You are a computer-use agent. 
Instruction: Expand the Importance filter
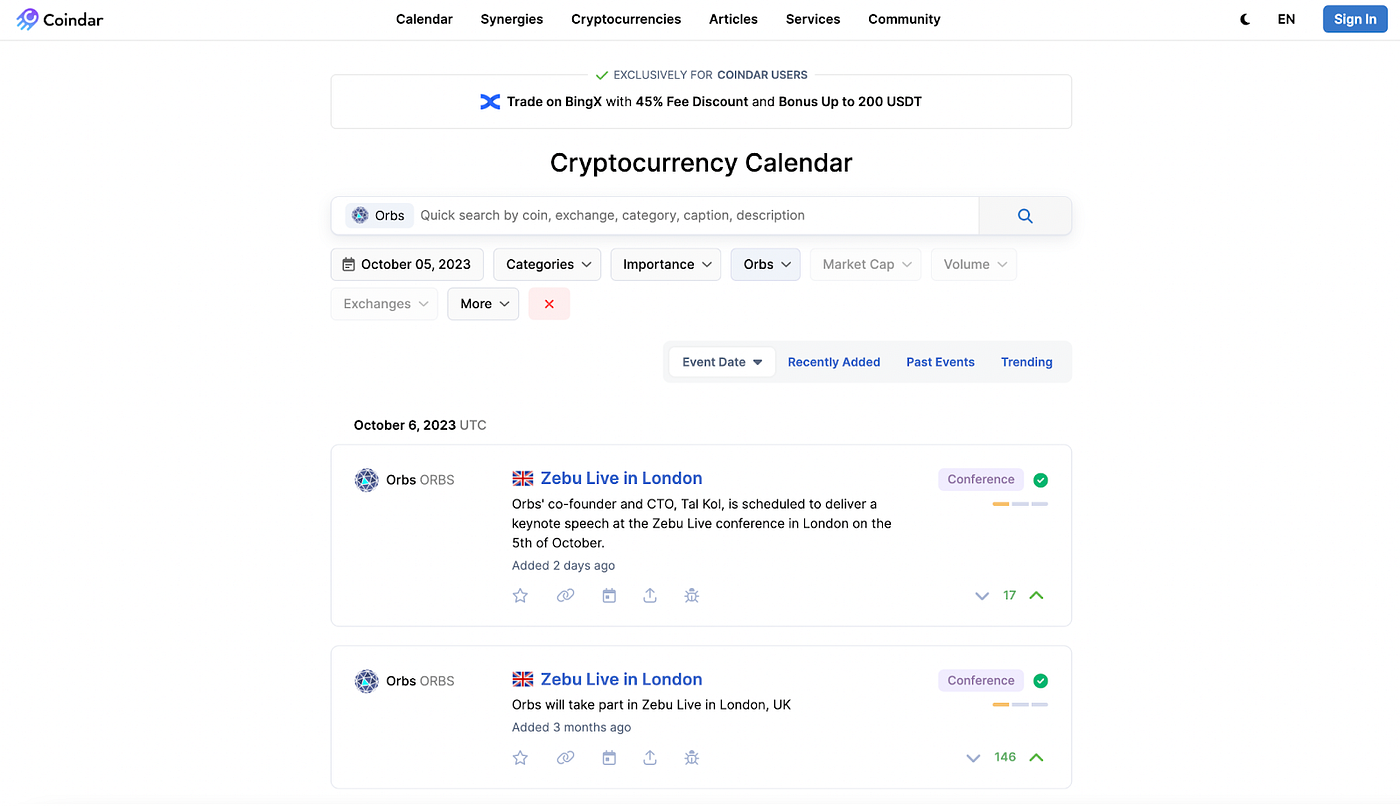click(665, 264)
